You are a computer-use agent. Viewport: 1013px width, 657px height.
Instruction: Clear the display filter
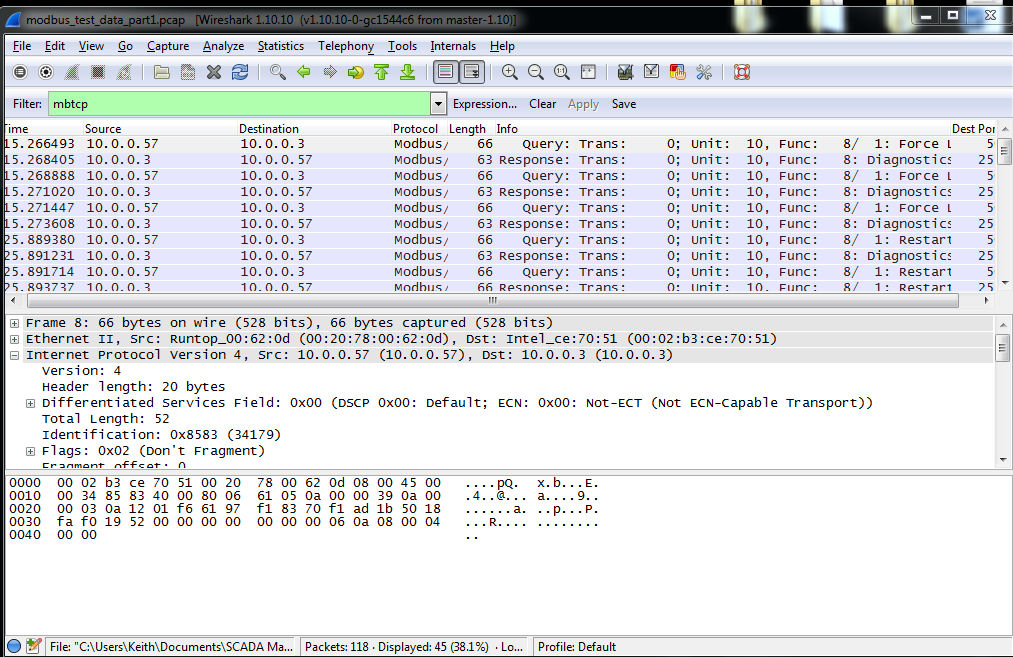tap(543, 104)
